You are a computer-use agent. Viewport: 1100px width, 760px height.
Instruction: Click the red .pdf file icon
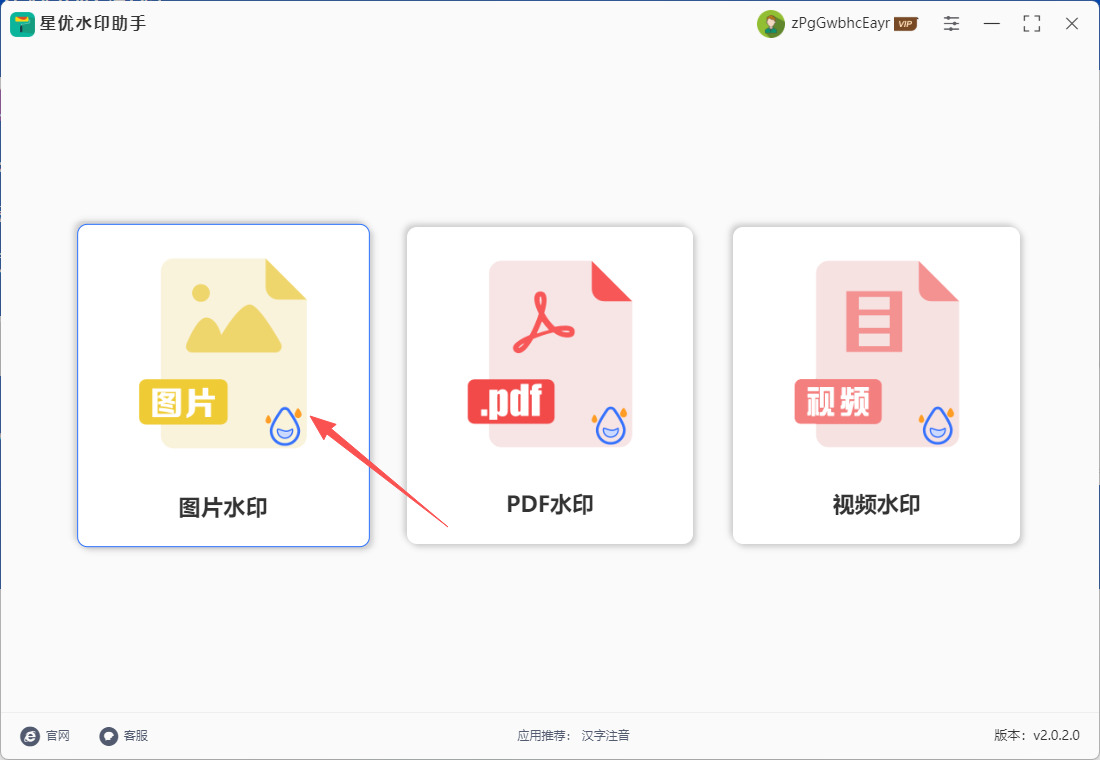(x=550, y=354)
